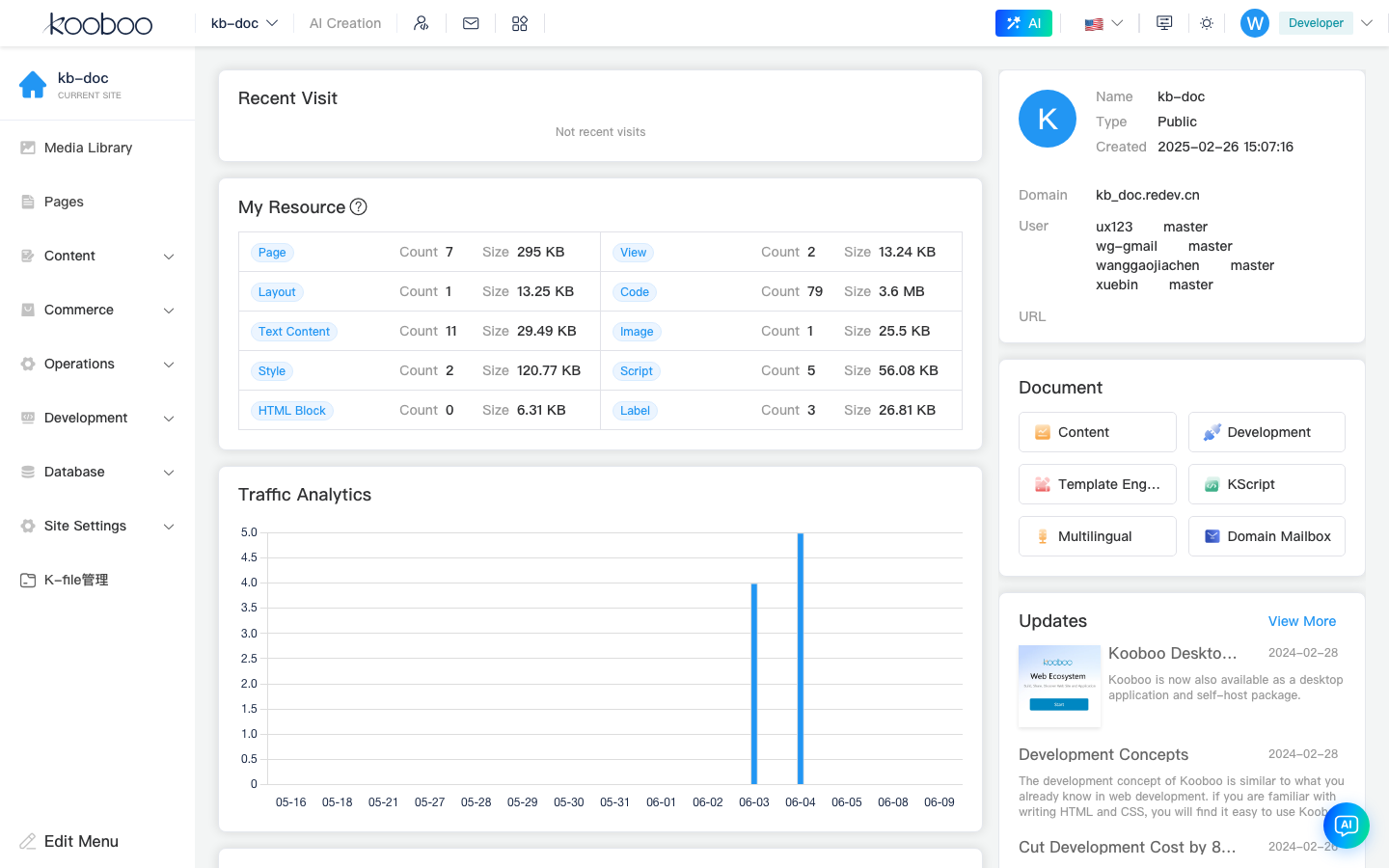1389x868 pixels.
Task: Open the Domain Mailbox document button
Action: point(1266,536)
